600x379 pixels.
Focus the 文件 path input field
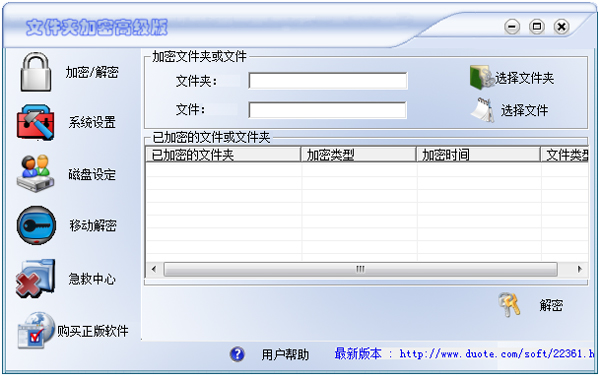327,110
